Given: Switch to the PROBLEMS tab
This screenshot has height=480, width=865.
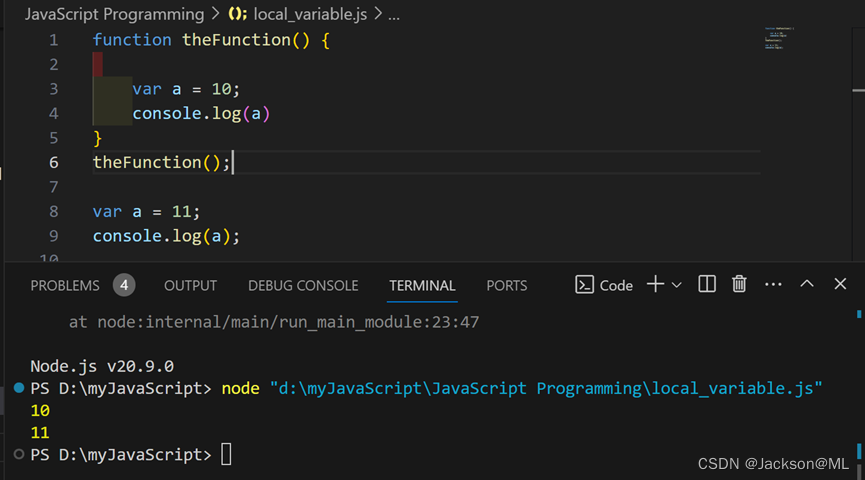Looking at the screenshot, I should 65,285.
